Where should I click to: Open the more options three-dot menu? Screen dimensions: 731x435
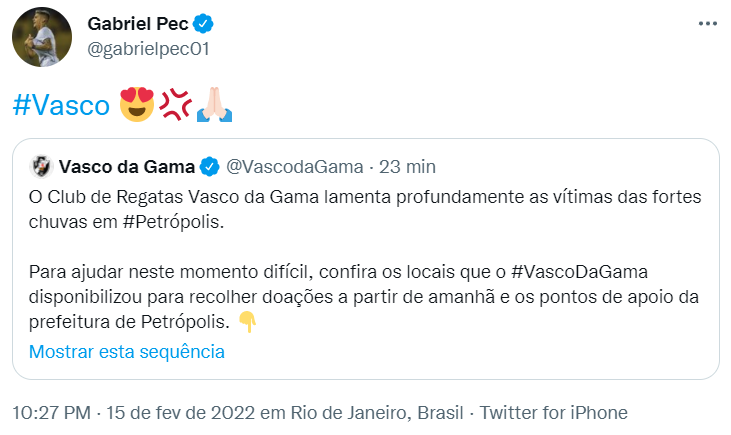[708, 23]
